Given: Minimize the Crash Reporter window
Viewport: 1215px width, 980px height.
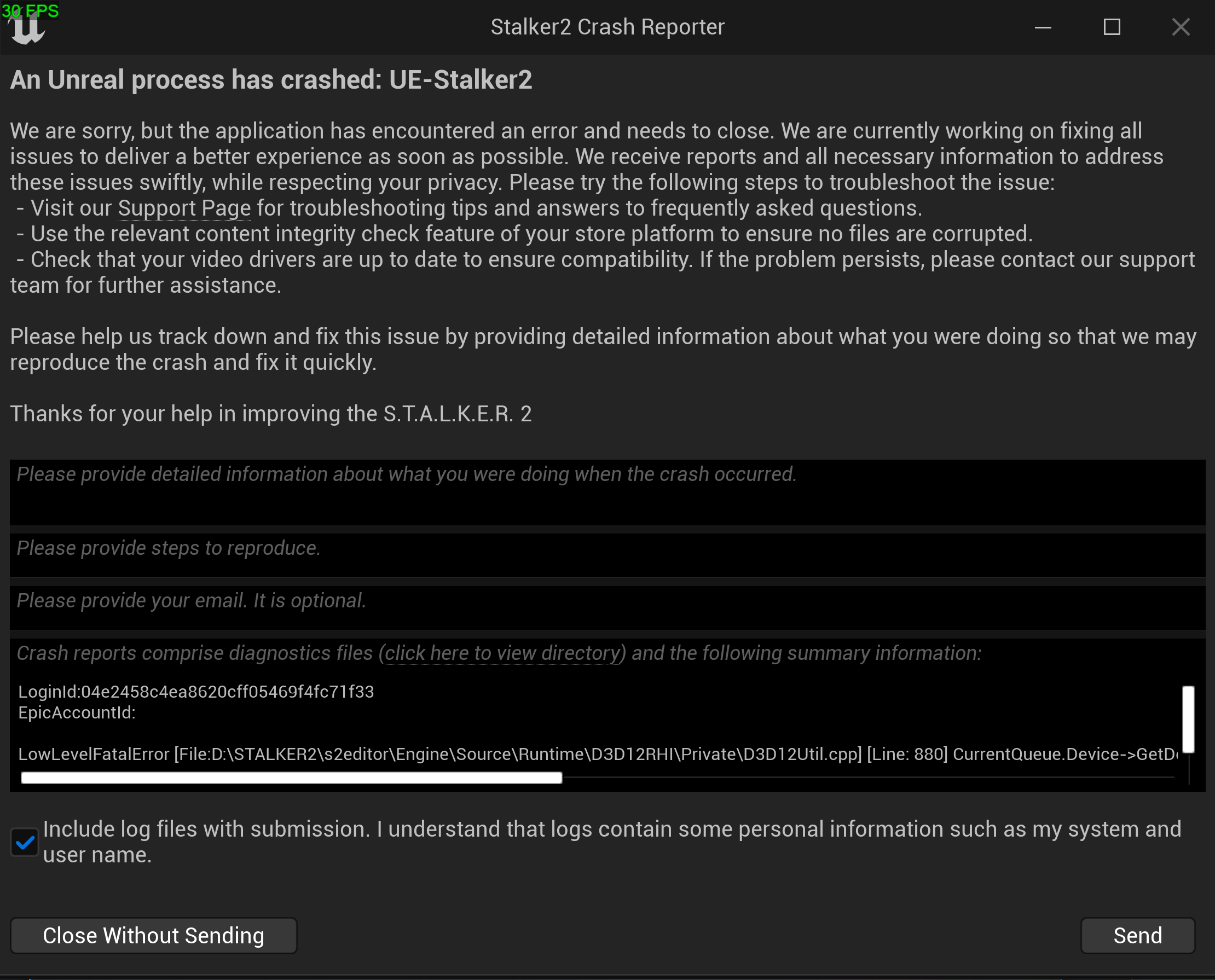Looking at the screenshot, I should 1043,27.
